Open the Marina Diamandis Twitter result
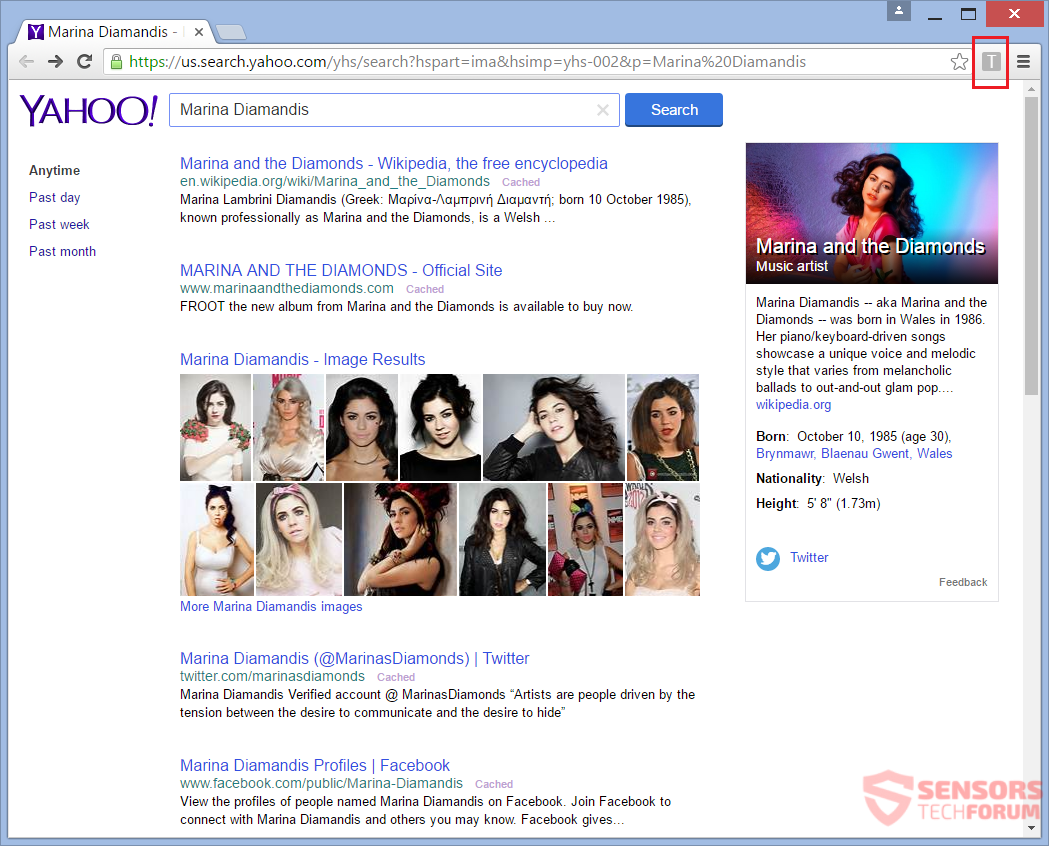The height and width of the screenshot is (846, 1049). coord(354,658)
